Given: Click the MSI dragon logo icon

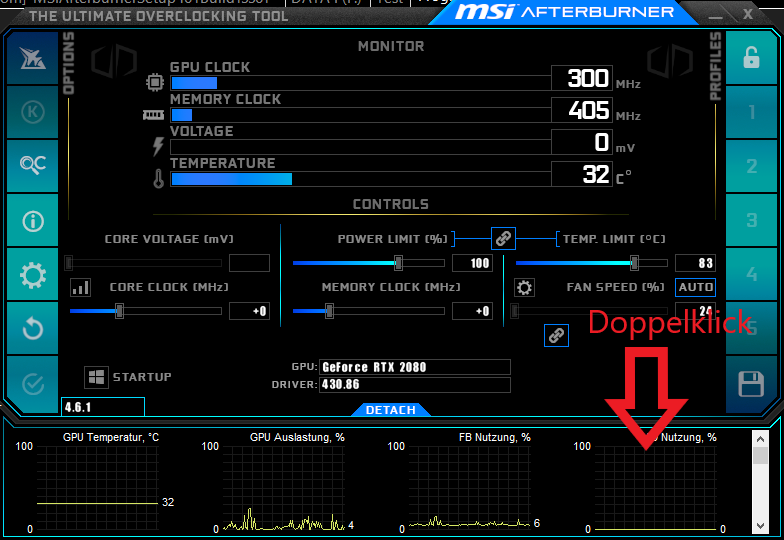Looking at the screenshot, I should point(32,58).
